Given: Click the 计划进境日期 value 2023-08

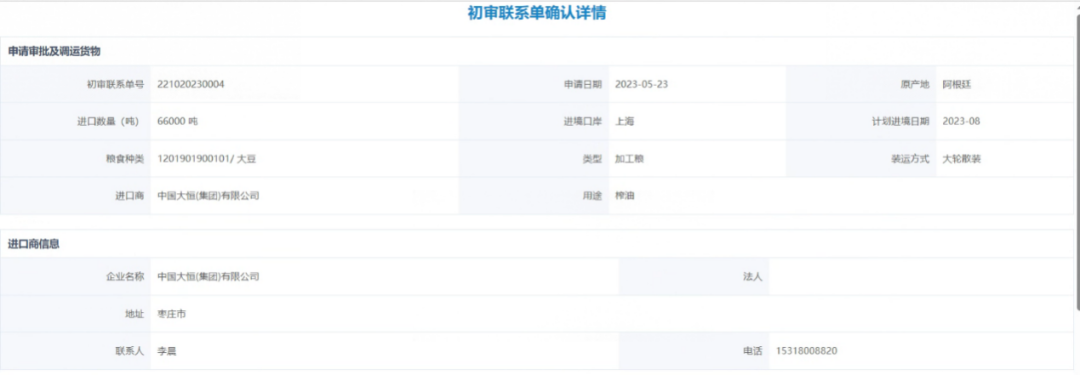Looking at the screenshot, I should pyautogui.click(x=961, y=121).
